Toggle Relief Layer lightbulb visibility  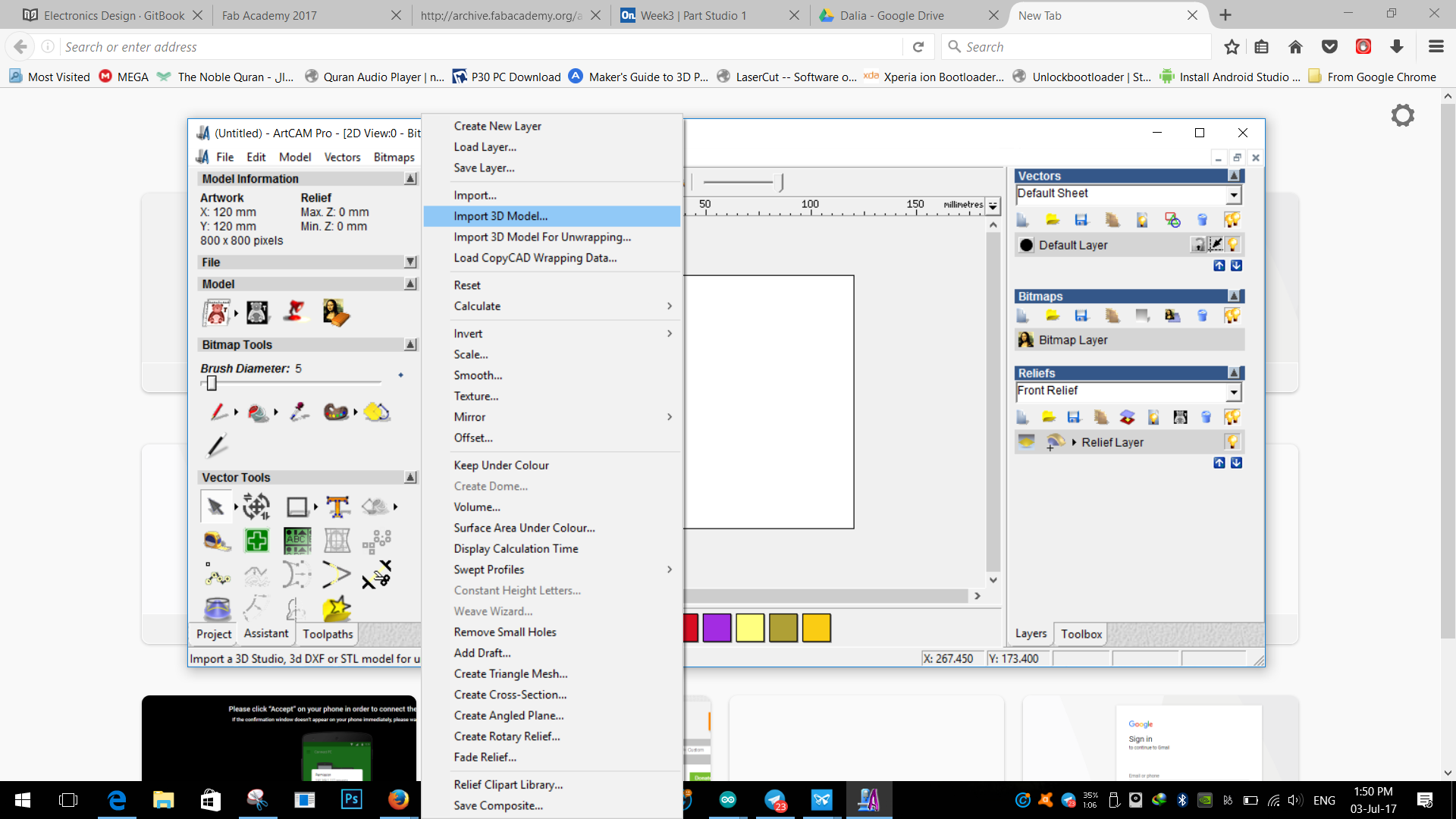coord(1232,442)
